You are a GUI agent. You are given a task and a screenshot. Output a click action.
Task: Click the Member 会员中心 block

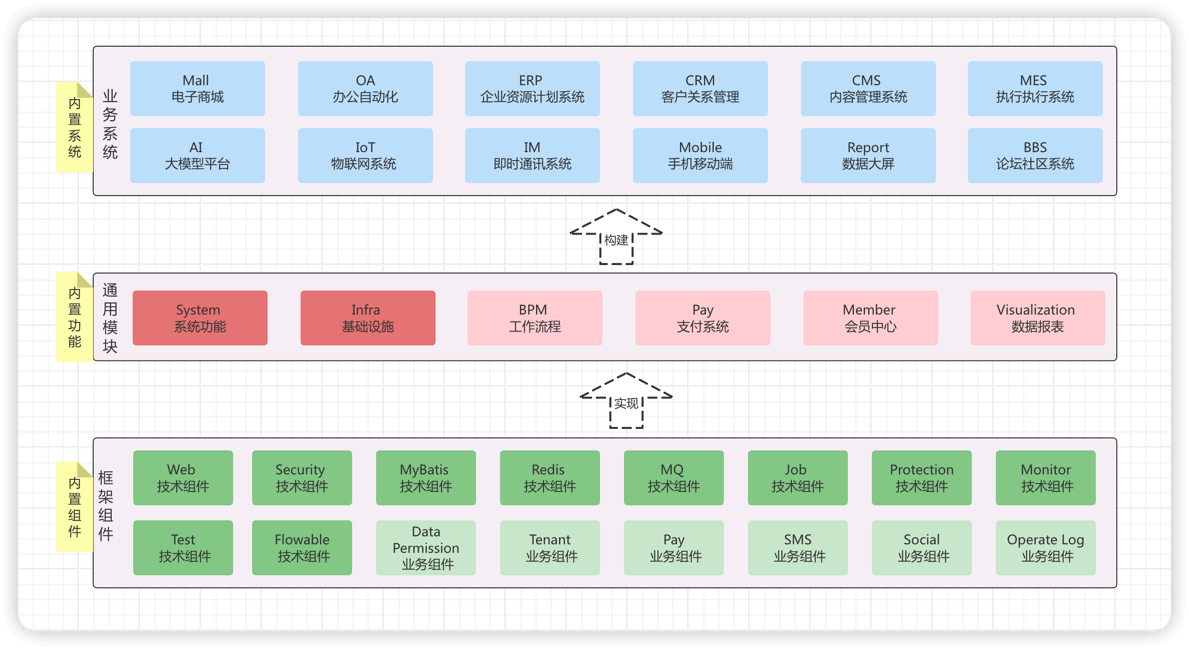(870, 318)
